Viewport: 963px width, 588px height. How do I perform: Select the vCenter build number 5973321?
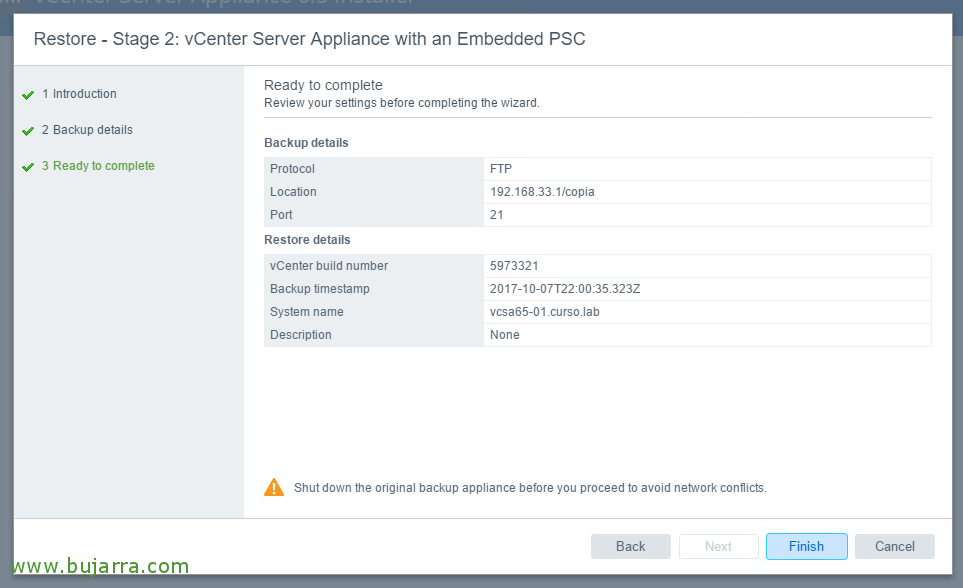coord(514,265)
